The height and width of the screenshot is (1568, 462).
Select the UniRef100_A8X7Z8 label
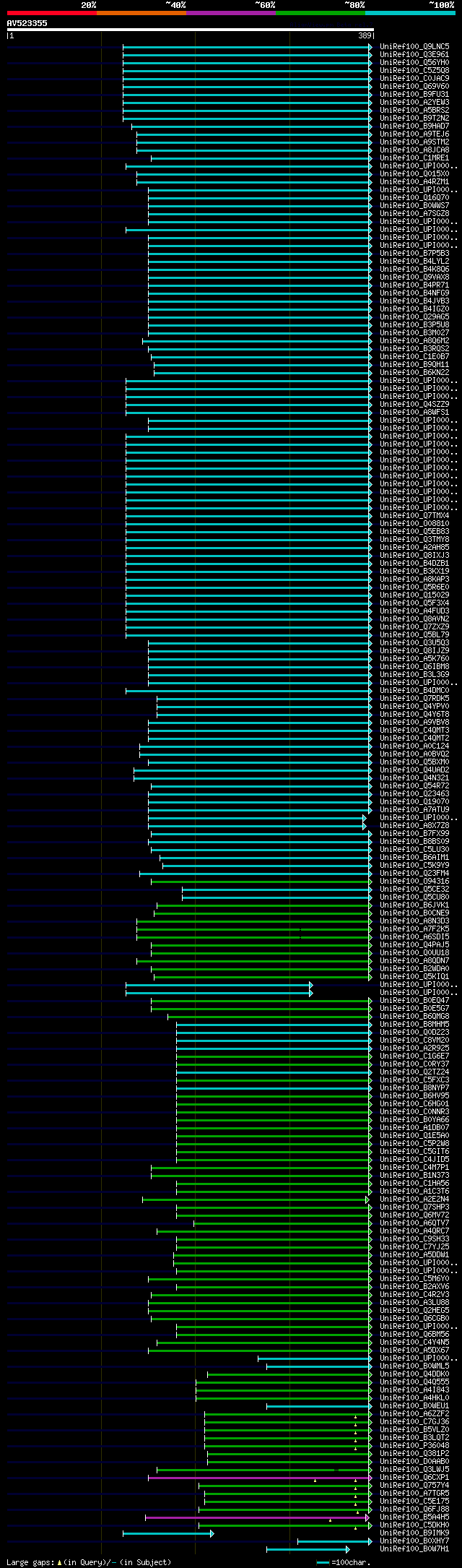click(x=414, y=826)
